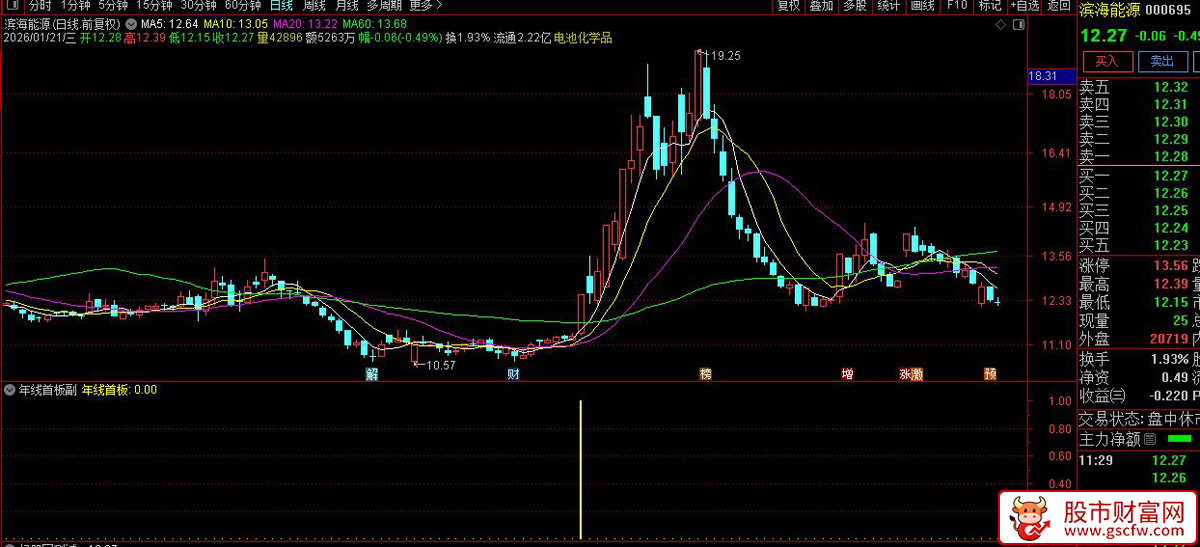Click the 买二 price 12.26

1171,193
